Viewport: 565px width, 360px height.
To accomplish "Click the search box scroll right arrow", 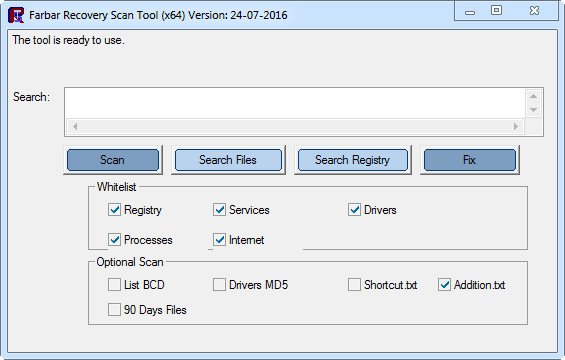I will click(516, 126).
